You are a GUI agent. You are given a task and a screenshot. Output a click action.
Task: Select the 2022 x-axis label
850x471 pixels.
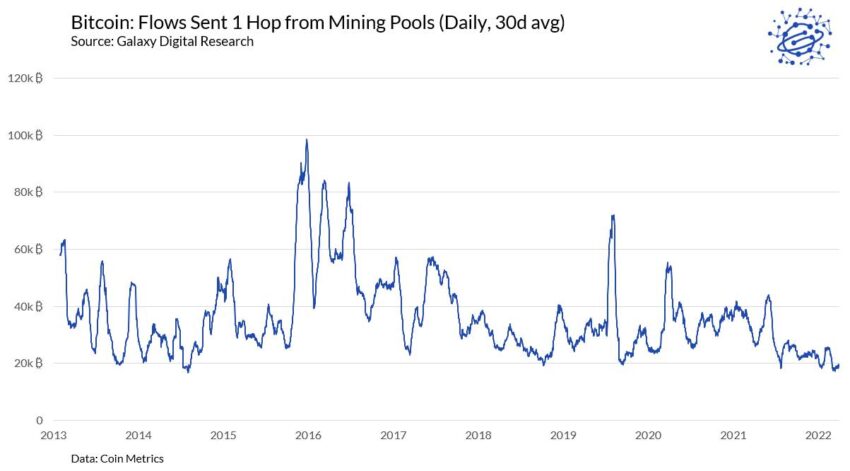[819, 435]
